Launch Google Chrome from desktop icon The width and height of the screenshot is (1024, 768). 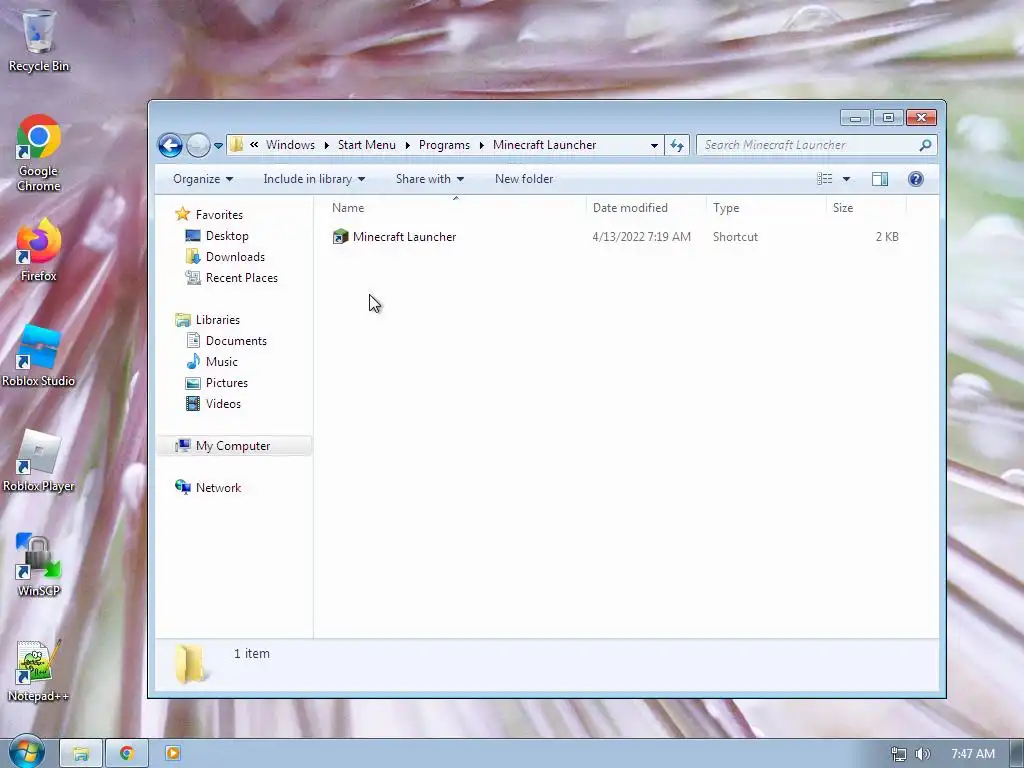[39, 153]
